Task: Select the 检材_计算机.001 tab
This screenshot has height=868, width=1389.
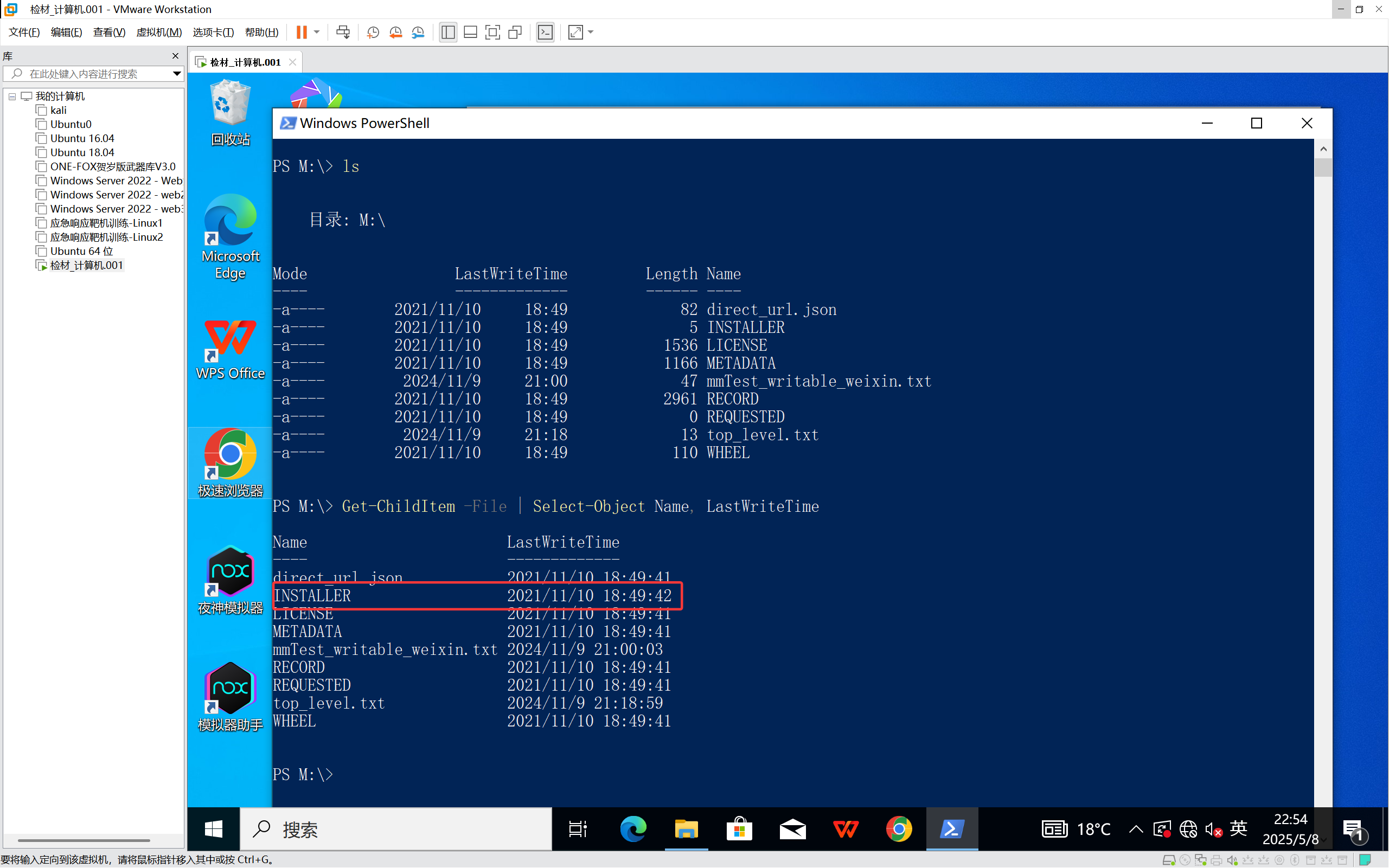Action: click(x=245, y=62)
